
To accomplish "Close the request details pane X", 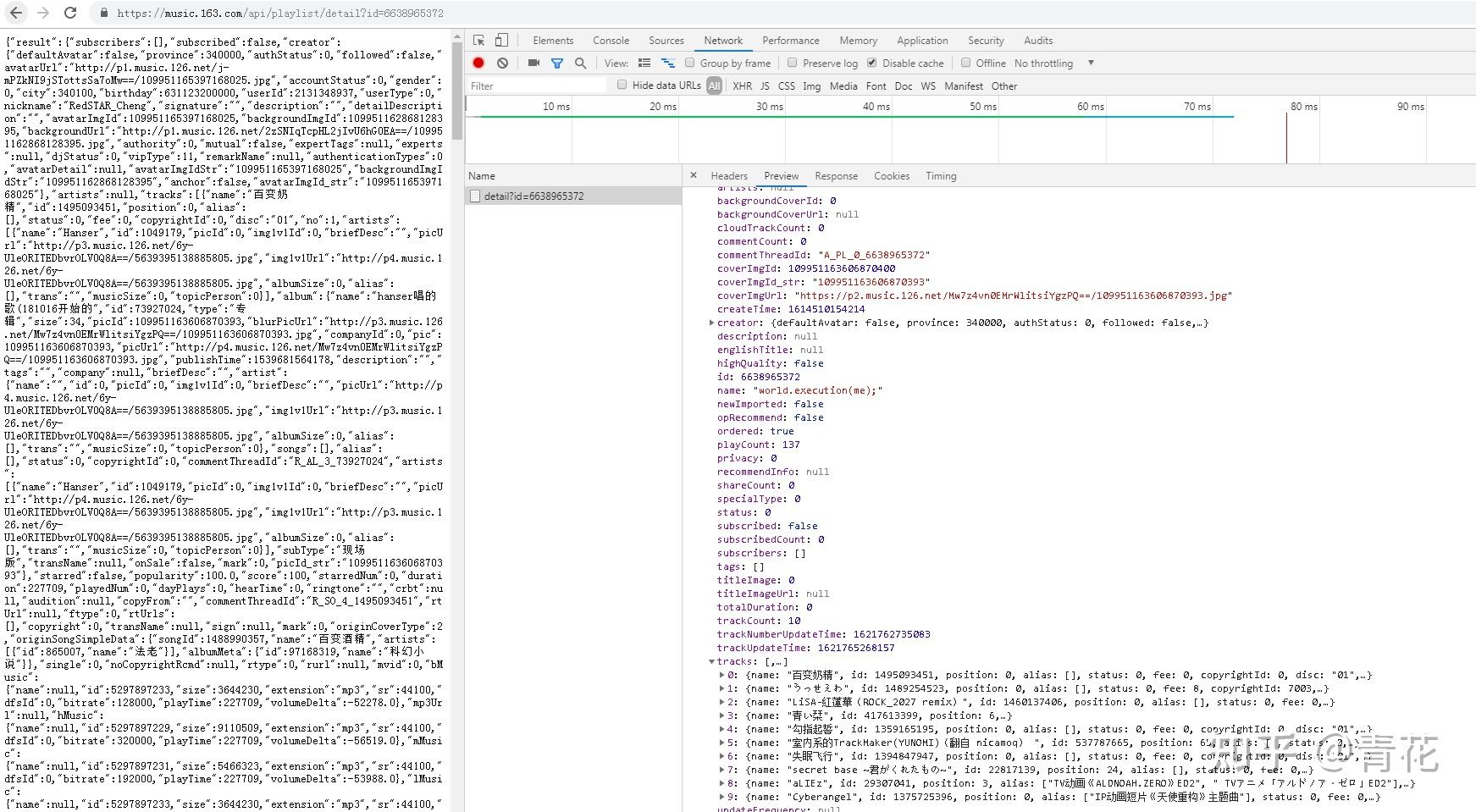I will (x=694, y=175).
